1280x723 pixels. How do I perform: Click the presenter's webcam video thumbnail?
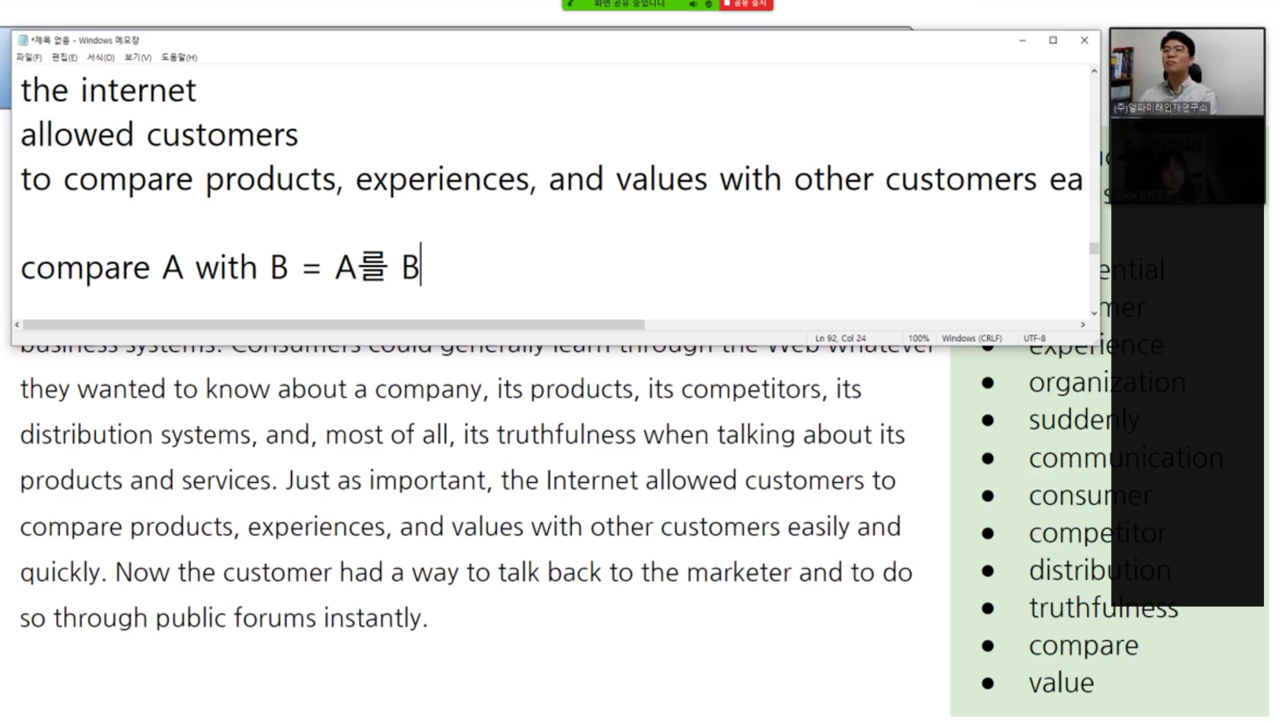(x=1187, y=71)
